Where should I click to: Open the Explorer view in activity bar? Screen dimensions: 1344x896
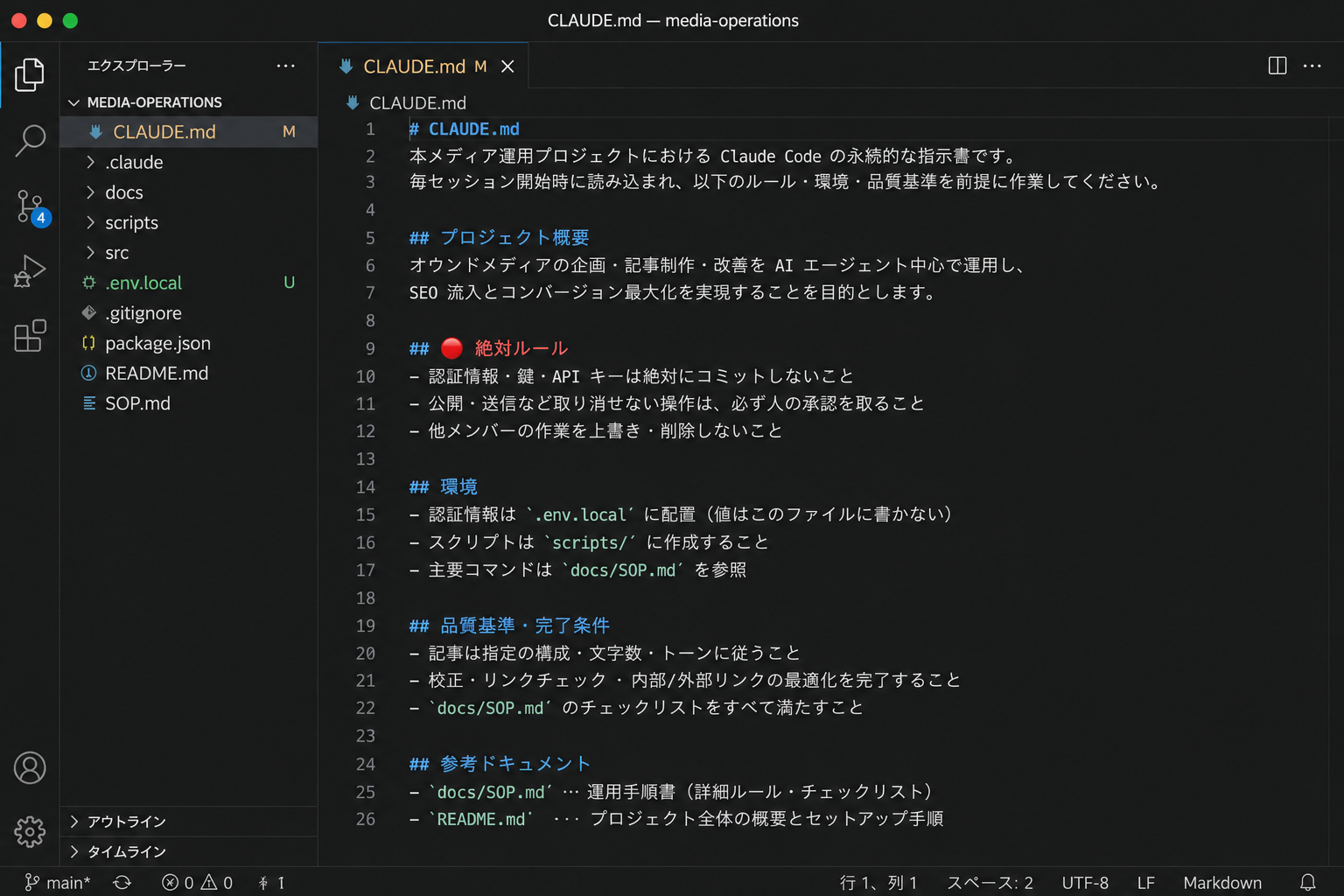[30, 74]
